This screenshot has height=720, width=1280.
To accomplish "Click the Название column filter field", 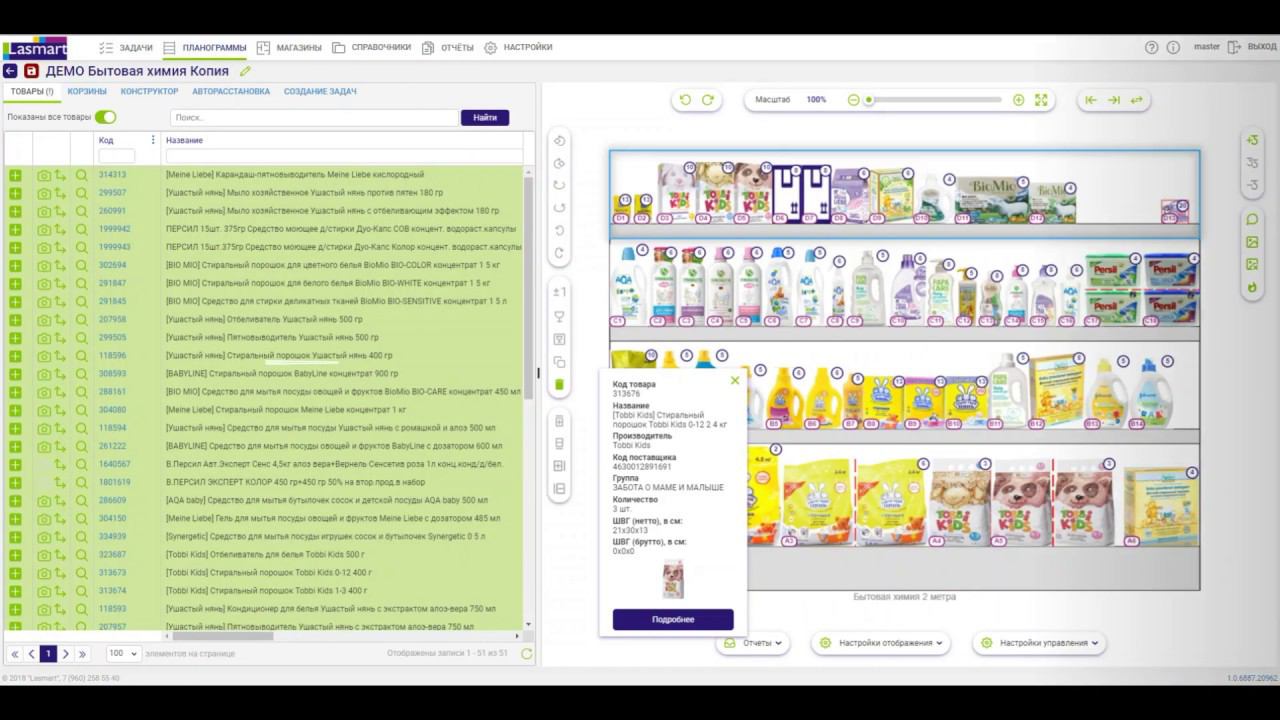I will (344, 156).
